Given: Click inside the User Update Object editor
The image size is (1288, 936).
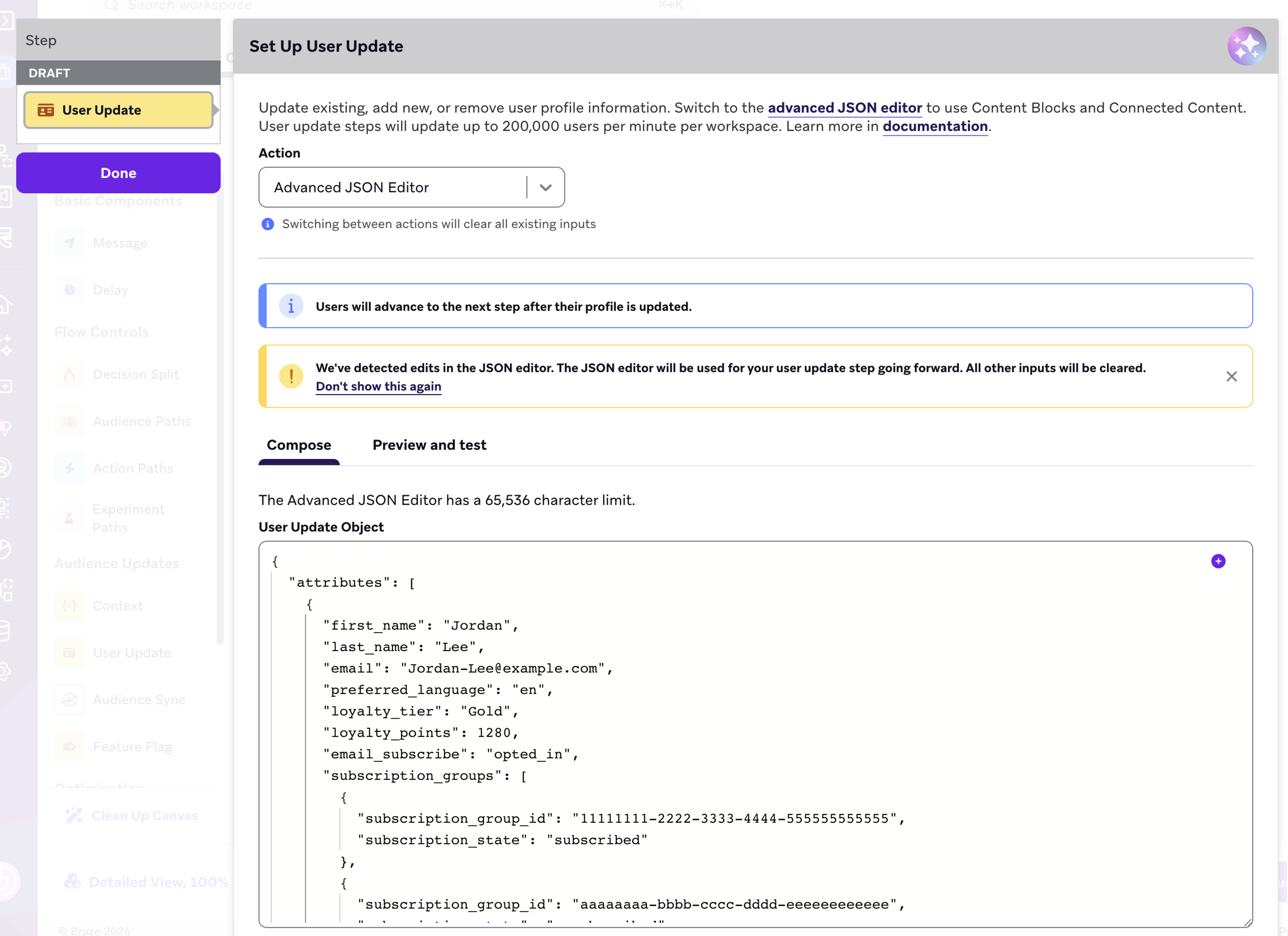Looking at the screenshot, I should (x=755, y=735).
